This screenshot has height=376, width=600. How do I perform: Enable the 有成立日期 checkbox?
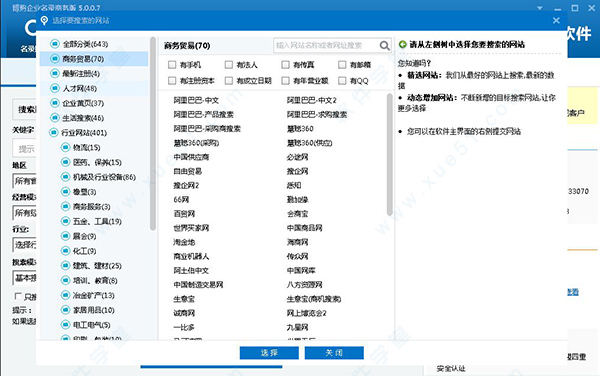229,81
